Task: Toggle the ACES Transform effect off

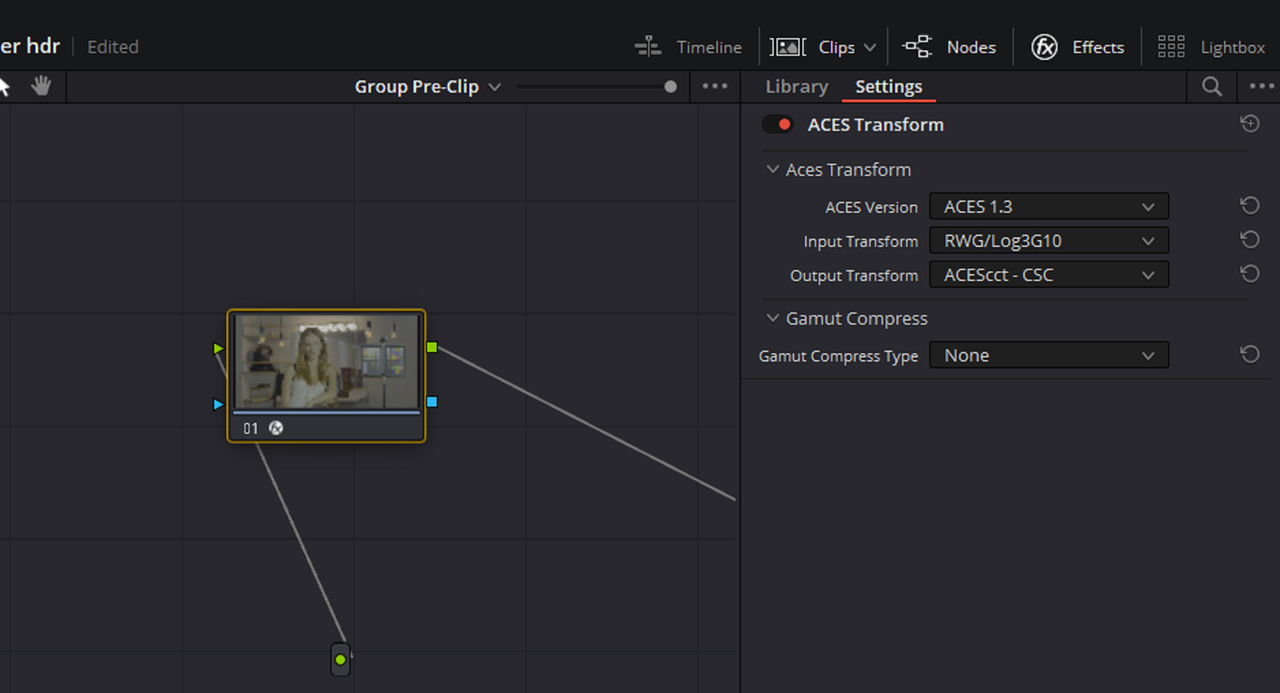Action: tap(777, 125)
